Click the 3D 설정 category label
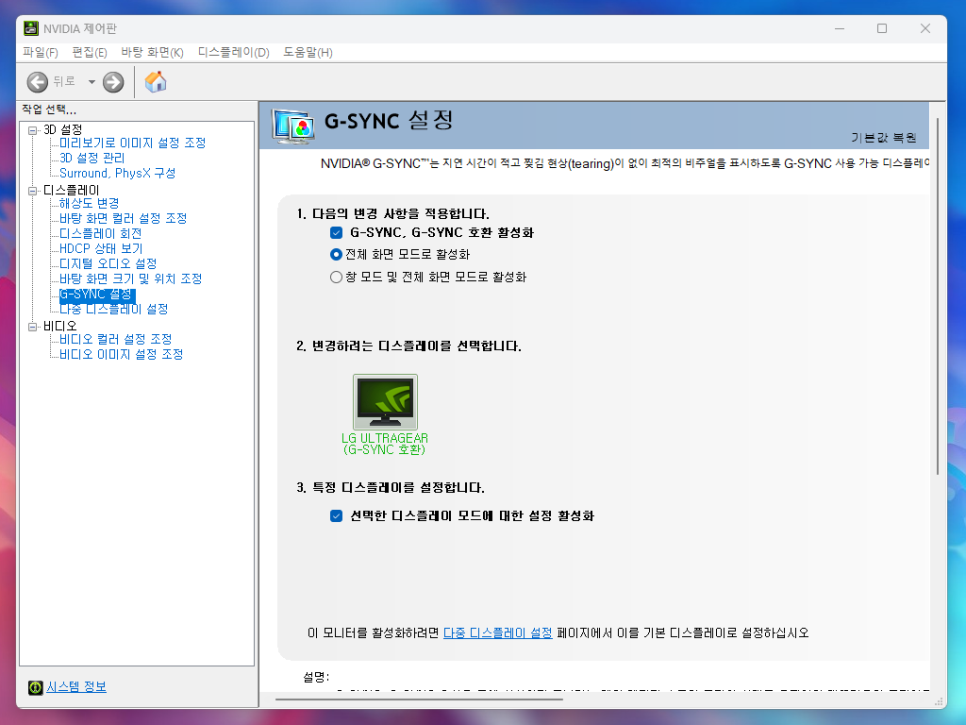This screenshot has height=725, width=966. point(62,130)
